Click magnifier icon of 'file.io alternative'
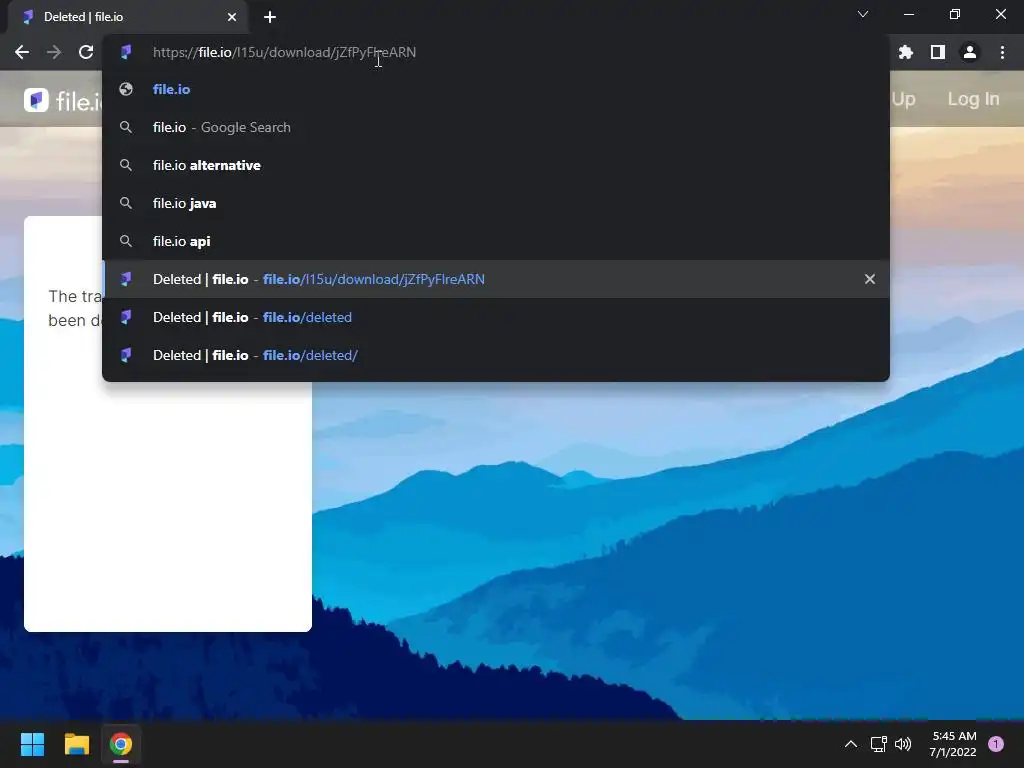This screenshot has width=1024, height=768. (x=126, y=165)
